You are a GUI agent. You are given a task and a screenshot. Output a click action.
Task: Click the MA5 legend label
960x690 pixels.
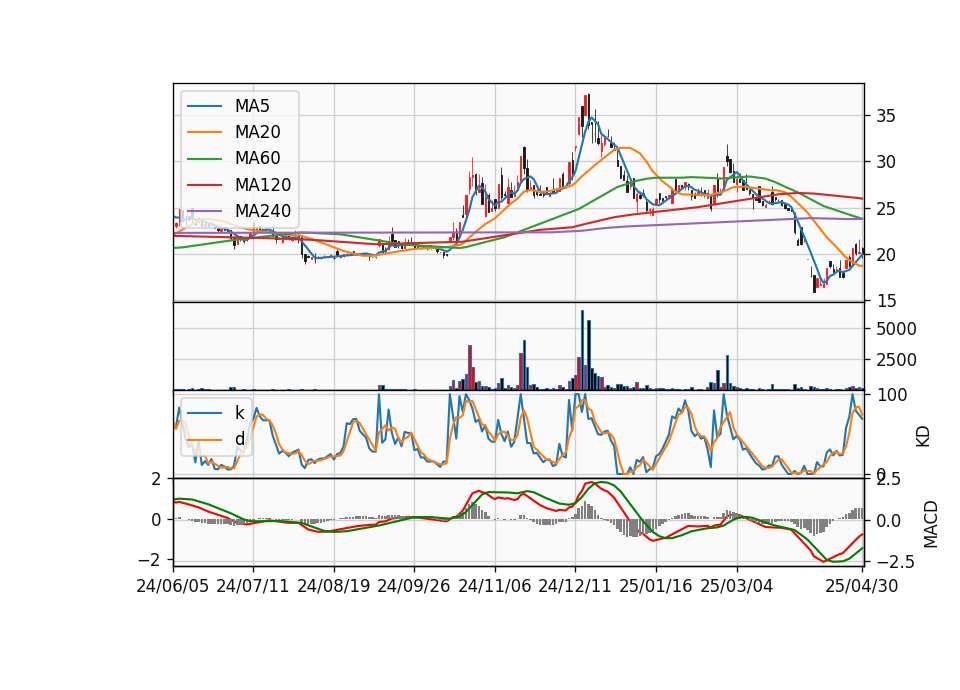coord(252,106)
